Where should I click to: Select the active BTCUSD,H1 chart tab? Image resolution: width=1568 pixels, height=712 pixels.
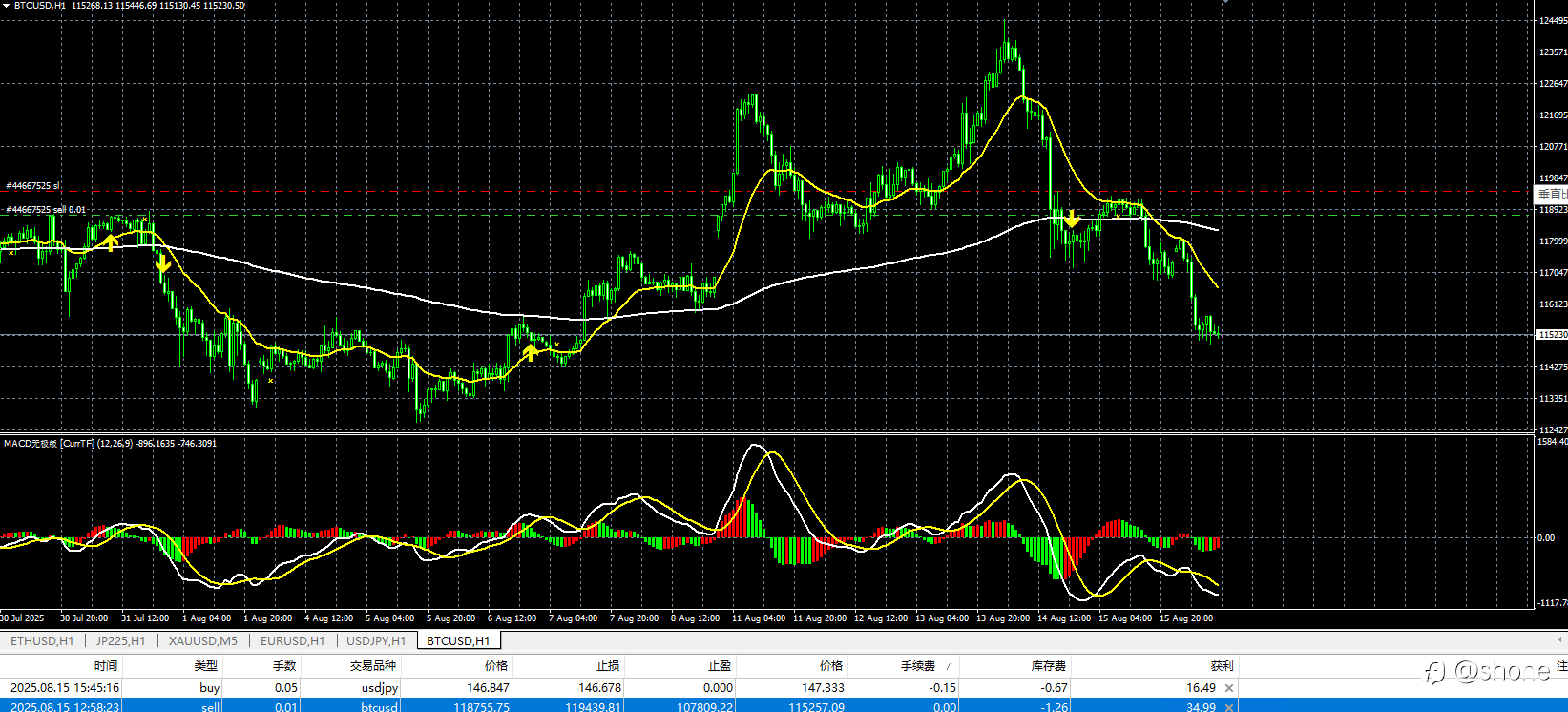click(458, 641)
